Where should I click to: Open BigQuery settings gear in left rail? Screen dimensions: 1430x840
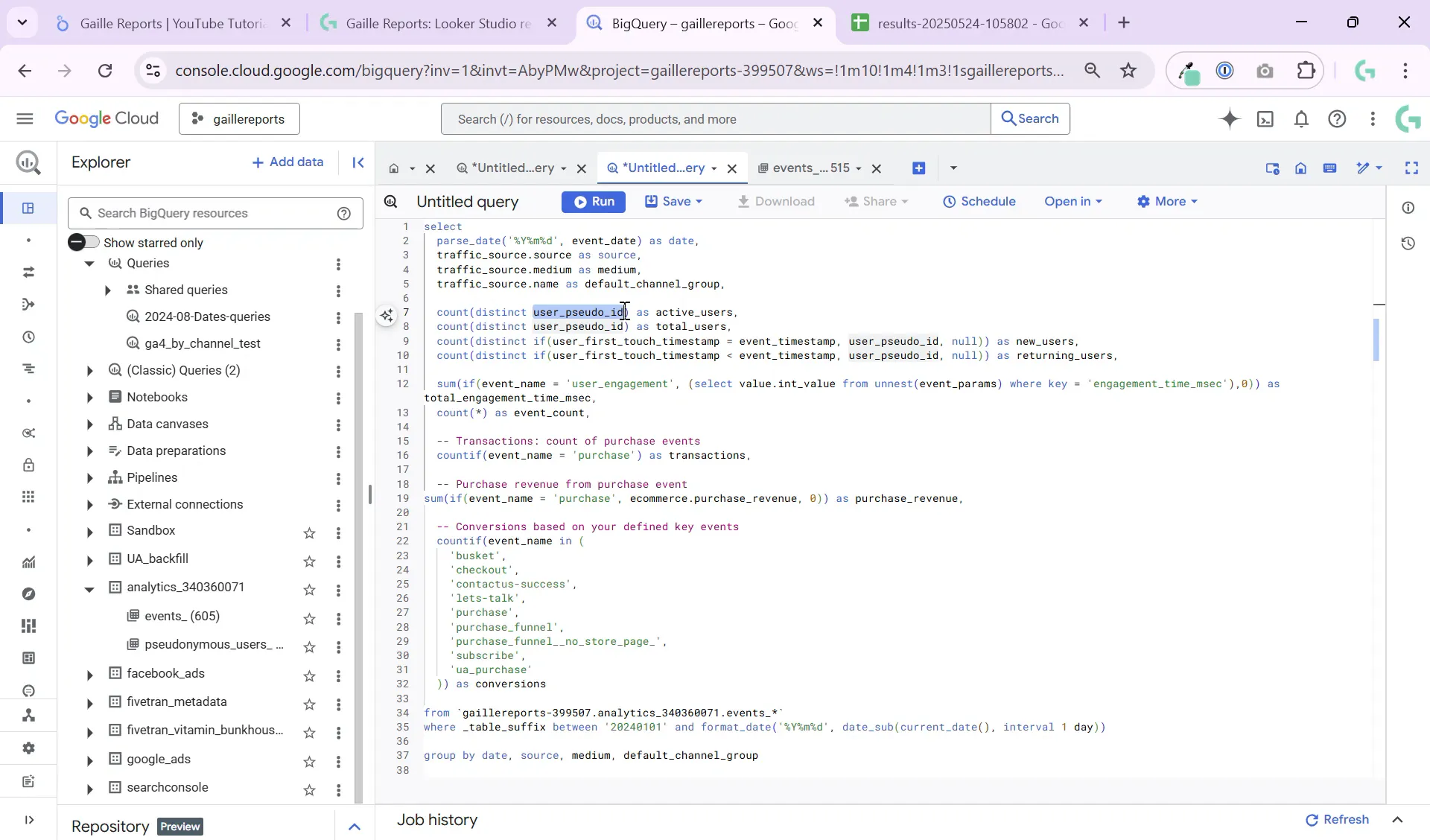(28, 748)
